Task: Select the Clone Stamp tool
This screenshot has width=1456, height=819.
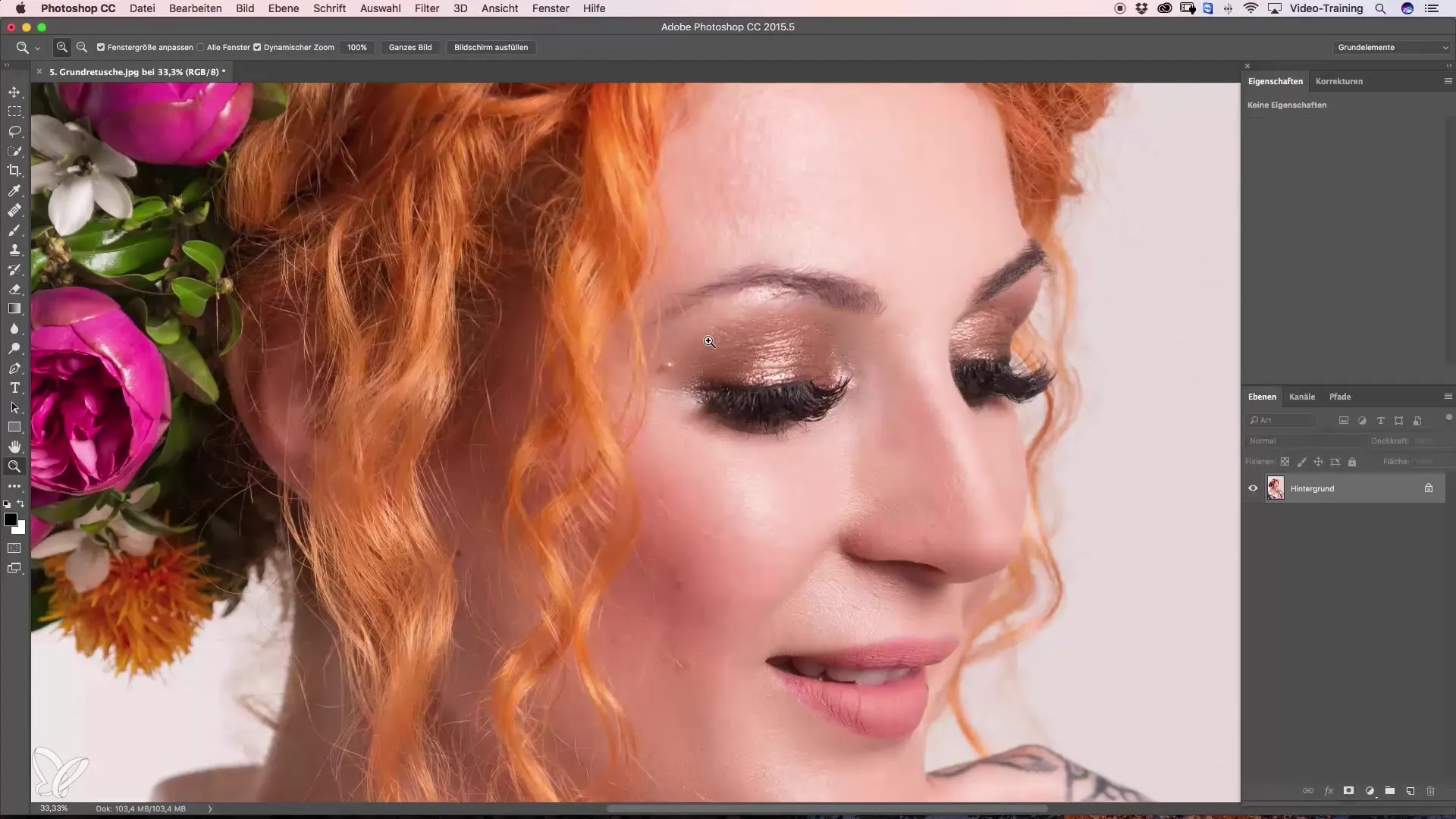Action: coord(14,250)
